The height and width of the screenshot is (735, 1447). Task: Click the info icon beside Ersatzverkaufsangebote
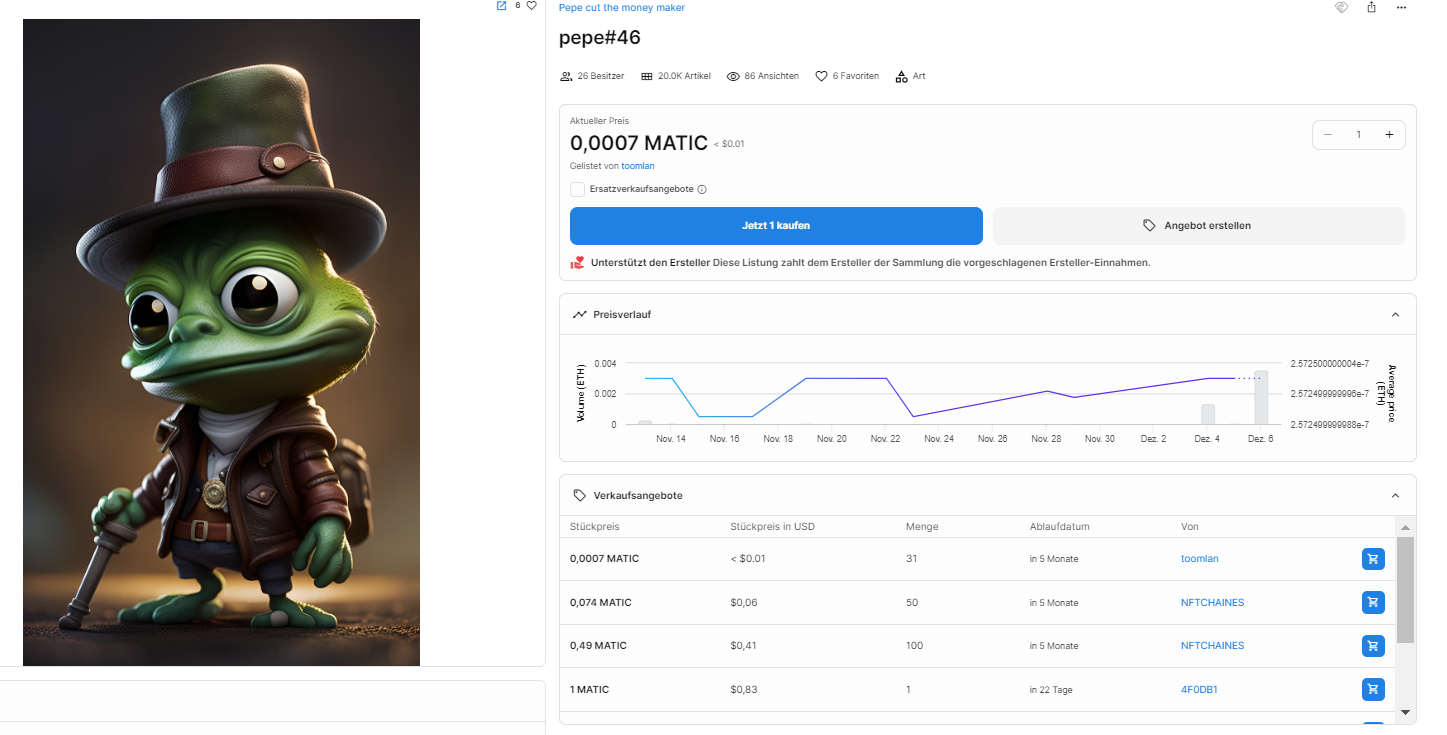702,189
